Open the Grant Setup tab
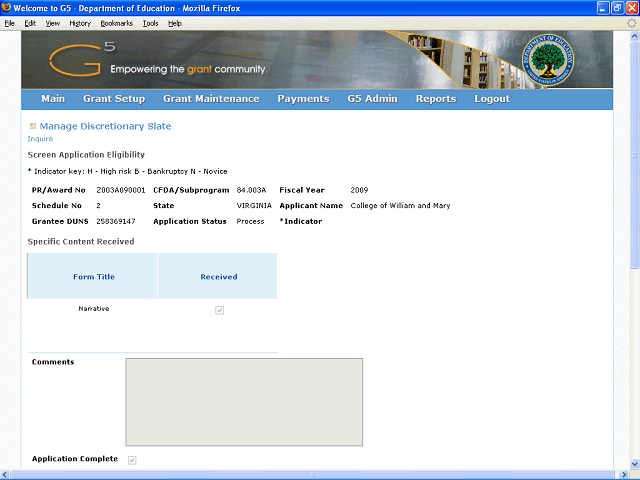The image size is (640, 480). (114, 99)
